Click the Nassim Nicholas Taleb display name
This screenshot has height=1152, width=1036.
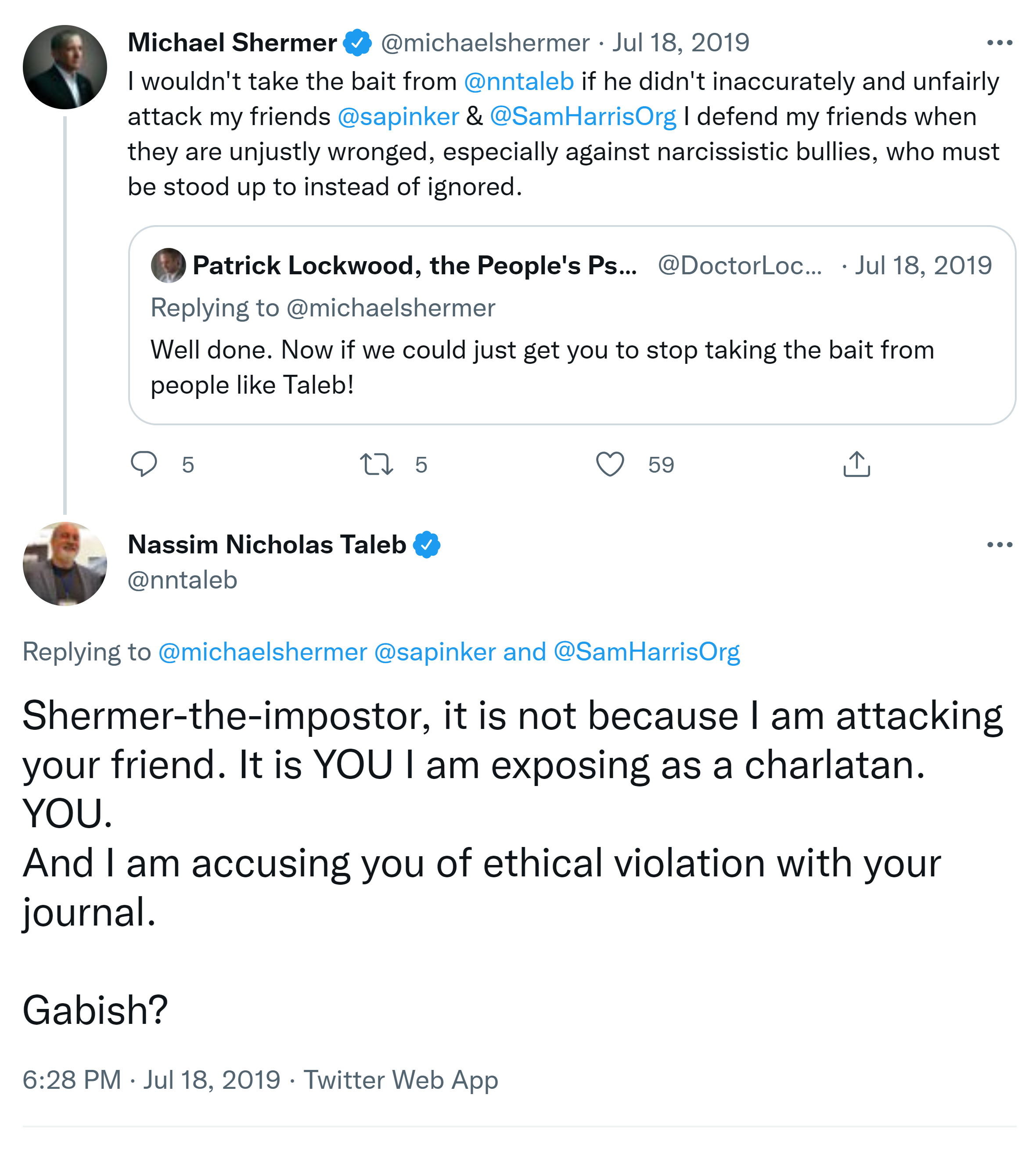coord(266,545)
